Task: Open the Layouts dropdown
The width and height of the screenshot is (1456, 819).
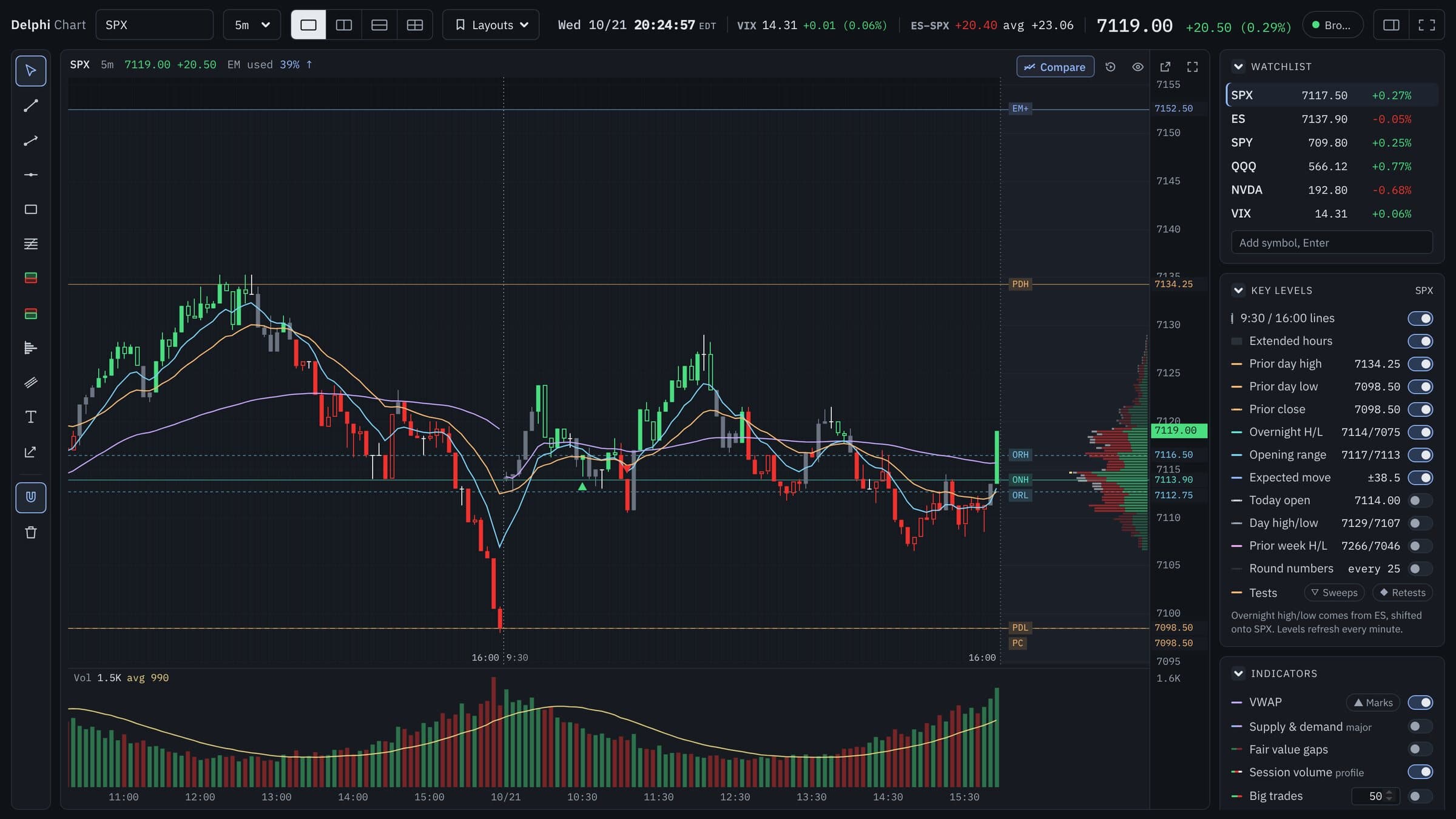Action: 491,25
